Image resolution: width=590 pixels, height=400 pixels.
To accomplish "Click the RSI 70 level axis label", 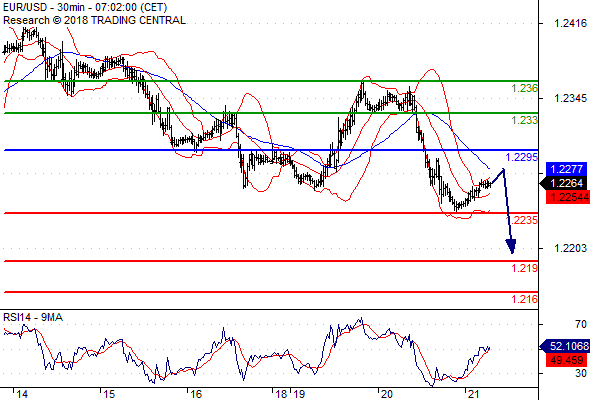I will pyautogui.click(x=581, y=324).
